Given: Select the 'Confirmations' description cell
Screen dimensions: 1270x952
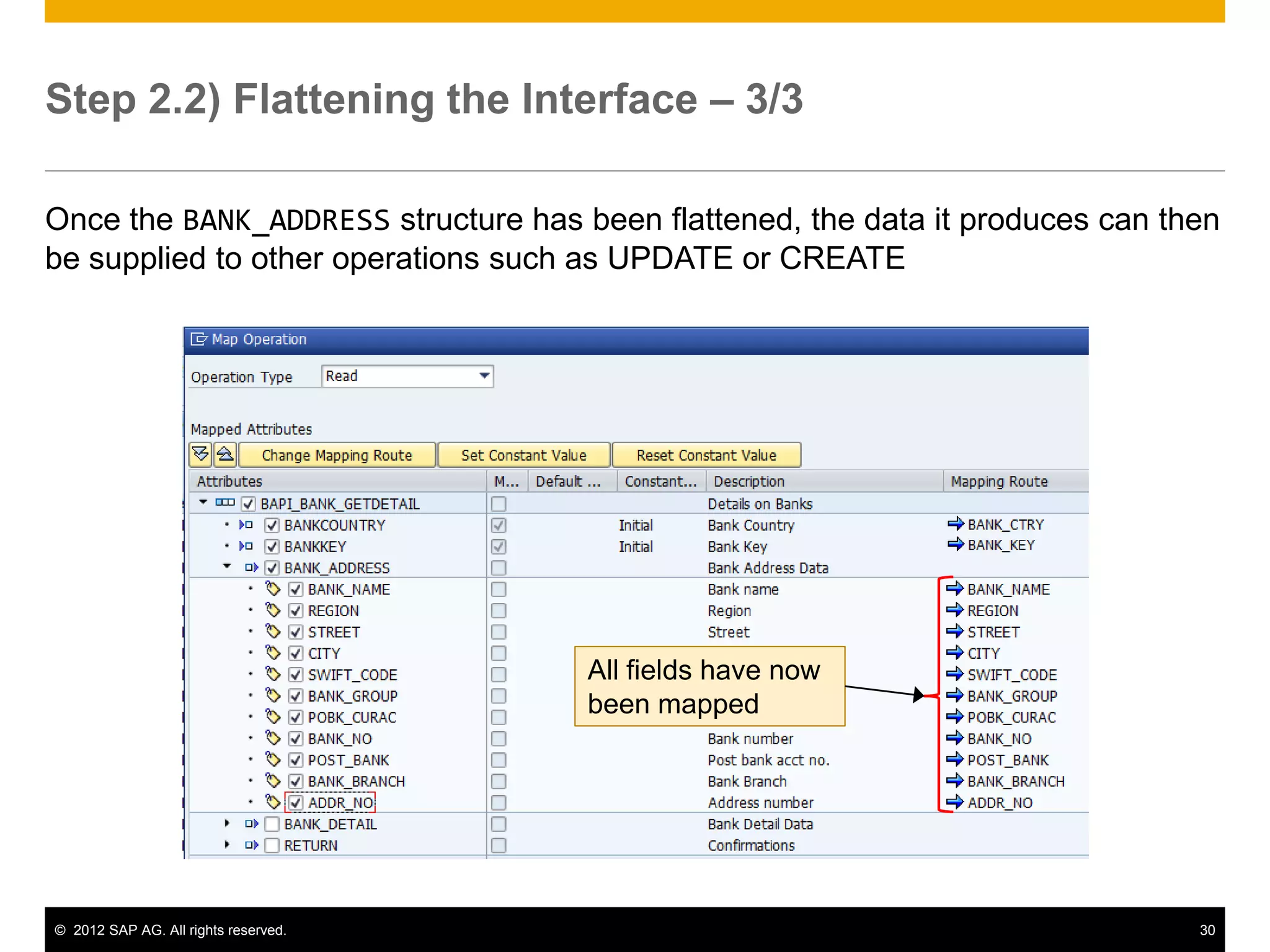Looking at the screenshot, I should (x=751, y=845).
